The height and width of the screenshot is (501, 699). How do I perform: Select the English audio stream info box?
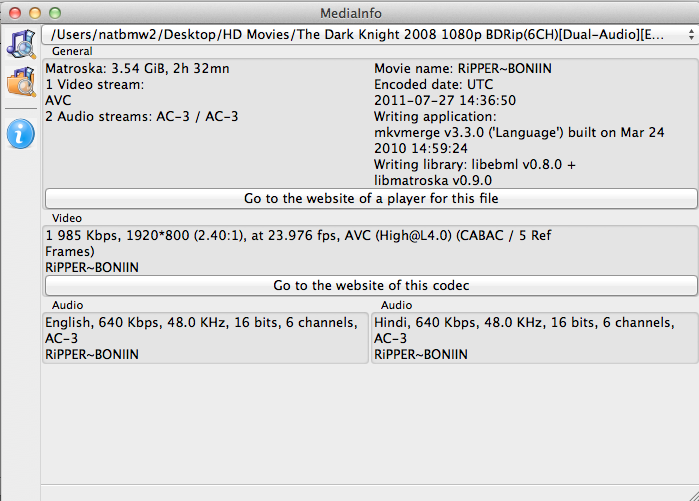click(x=206, y=338)
